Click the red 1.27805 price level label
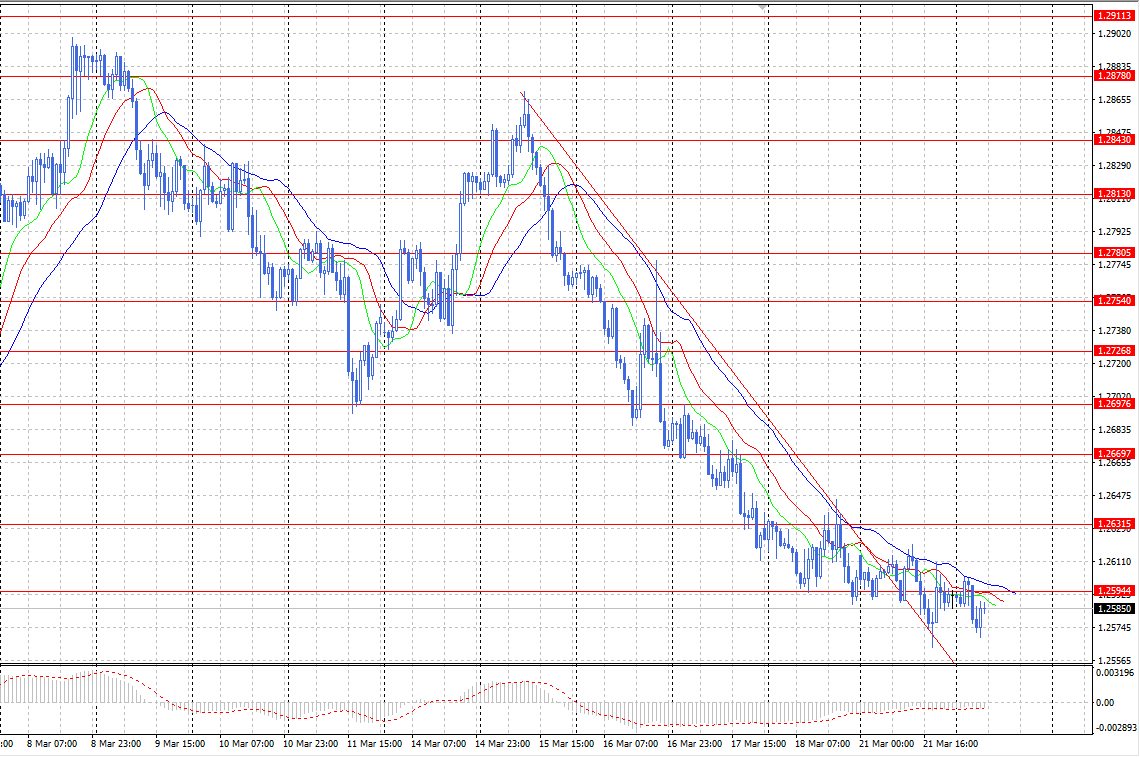1140x757 pixels. pos(1114,253)
